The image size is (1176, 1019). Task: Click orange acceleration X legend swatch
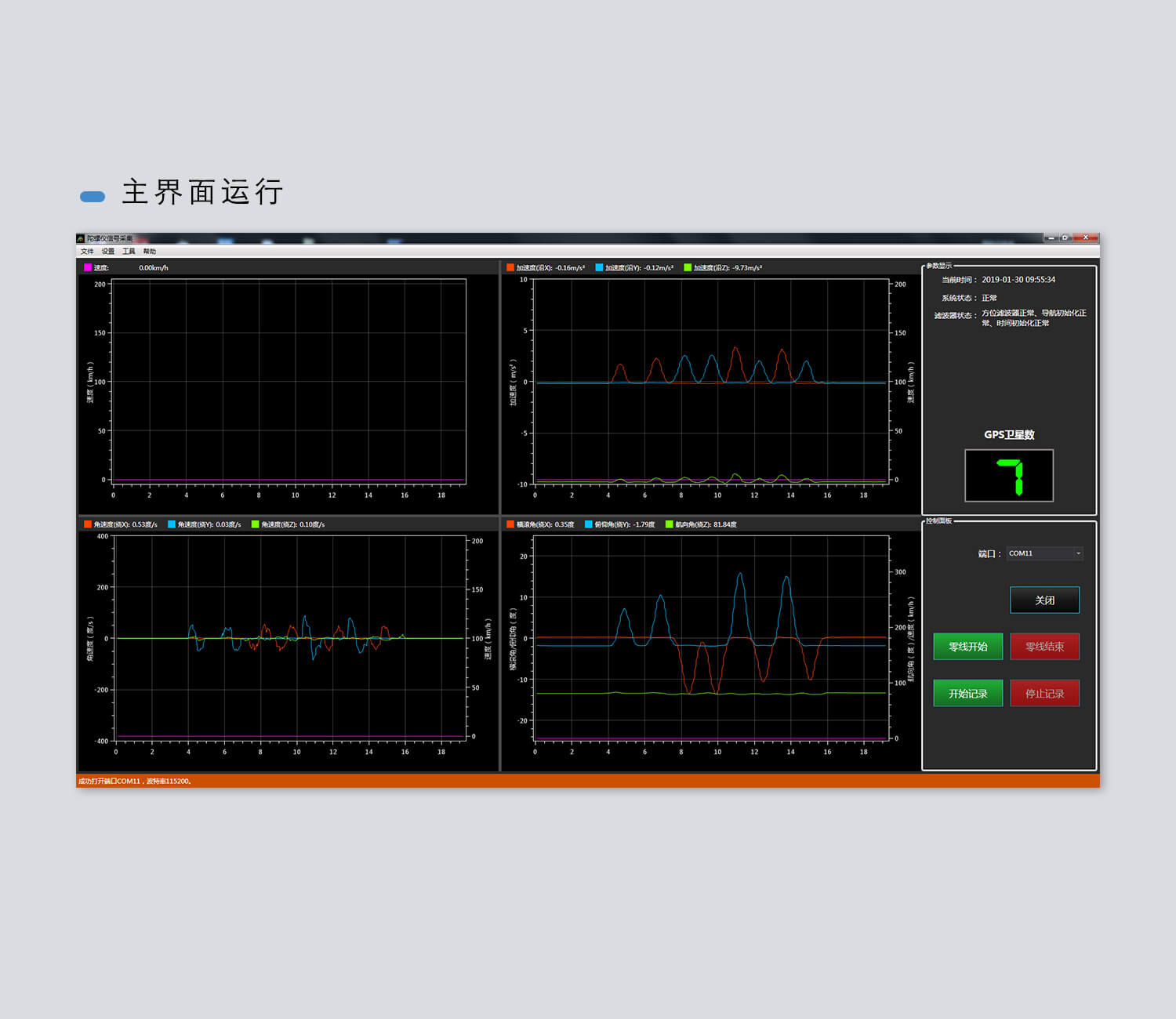(510, 268)
